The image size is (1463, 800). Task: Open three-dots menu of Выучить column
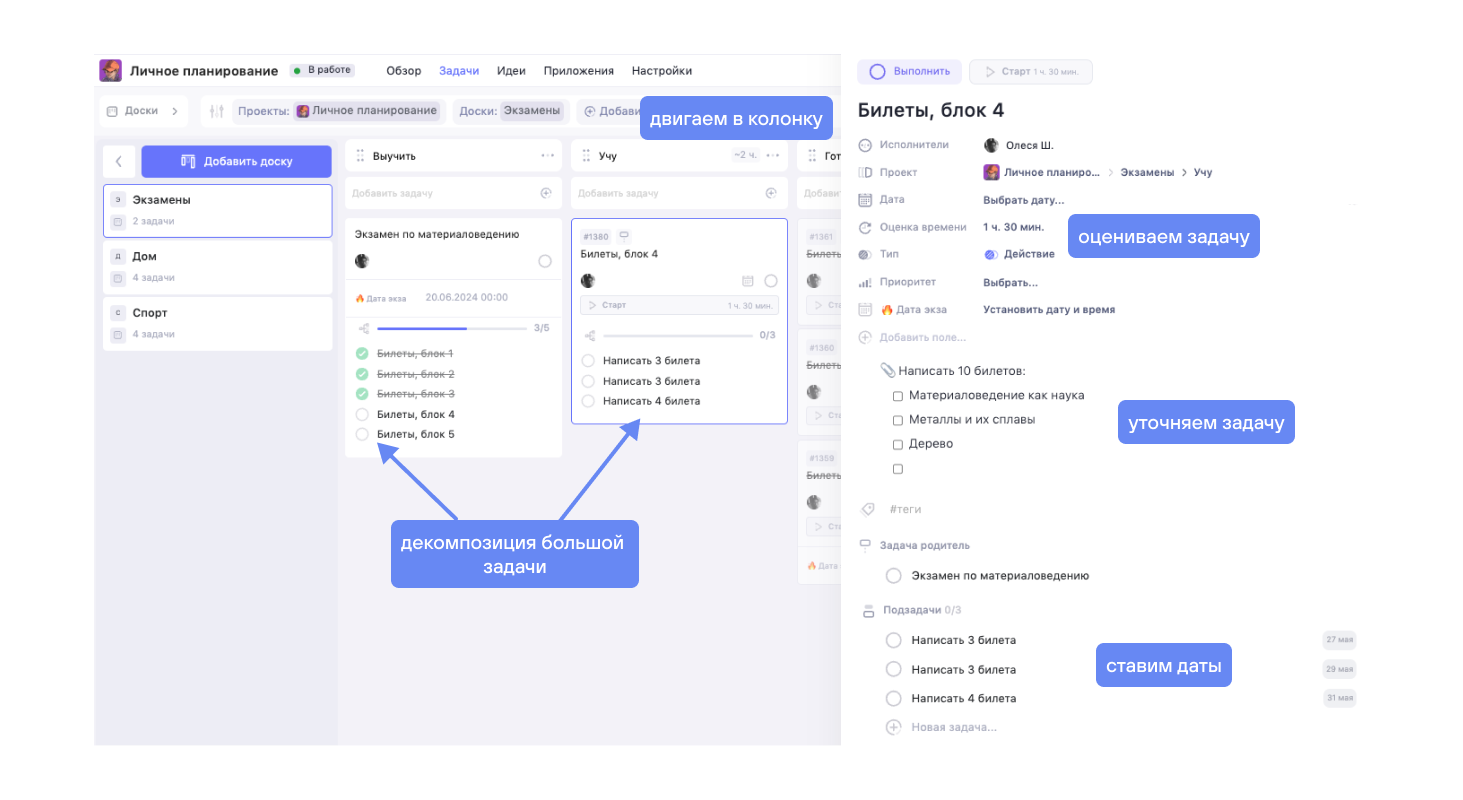pos(547,156)
